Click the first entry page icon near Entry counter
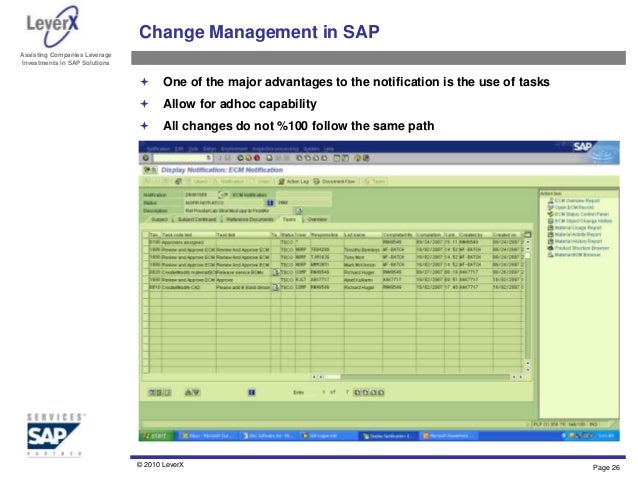Screen dimensions: 638x479 (357, 392)
